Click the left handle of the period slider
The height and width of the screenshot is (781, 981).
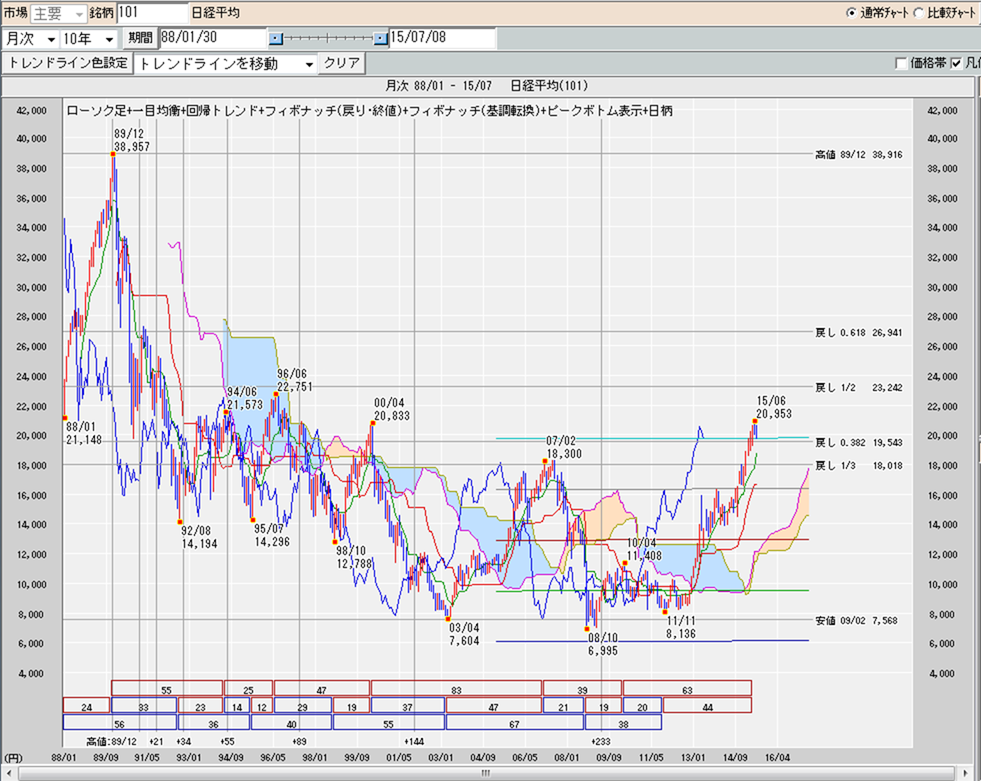(x=276, y=39)
